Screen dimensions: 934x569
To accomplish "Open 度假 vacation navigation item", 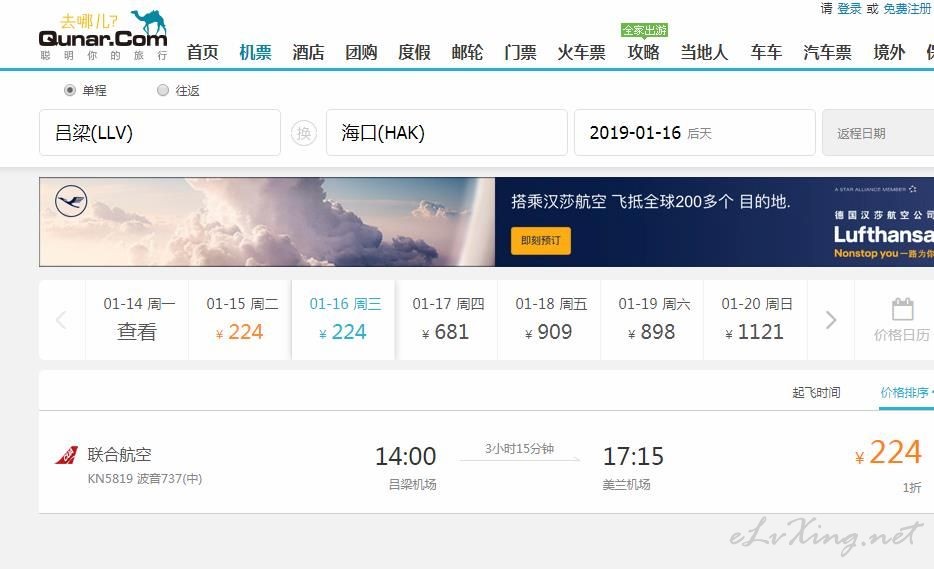I will (414, 52).
